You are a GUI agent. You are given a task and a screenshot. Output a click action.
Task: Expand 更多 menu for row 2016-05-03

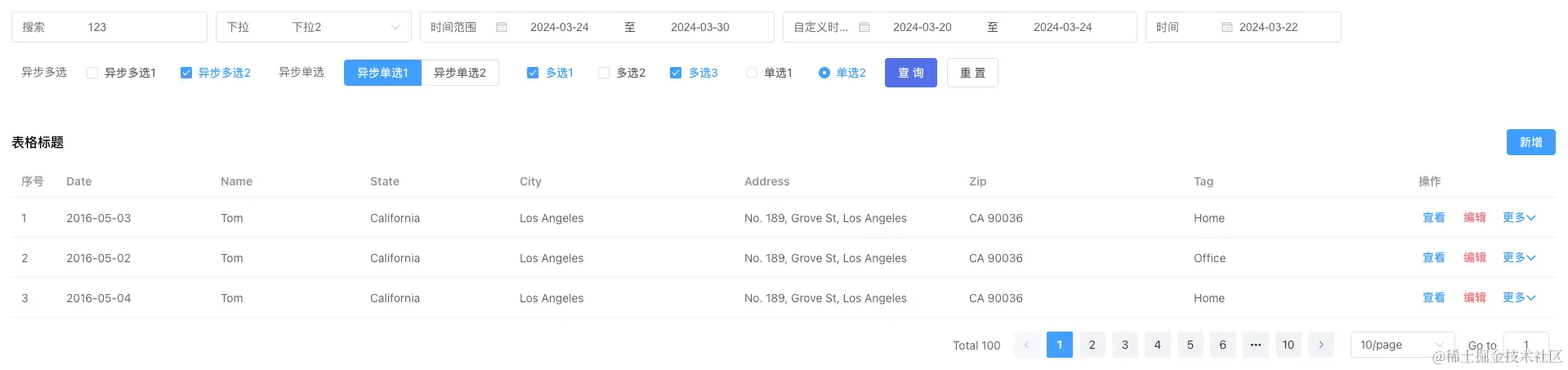tap(1519, 217)
